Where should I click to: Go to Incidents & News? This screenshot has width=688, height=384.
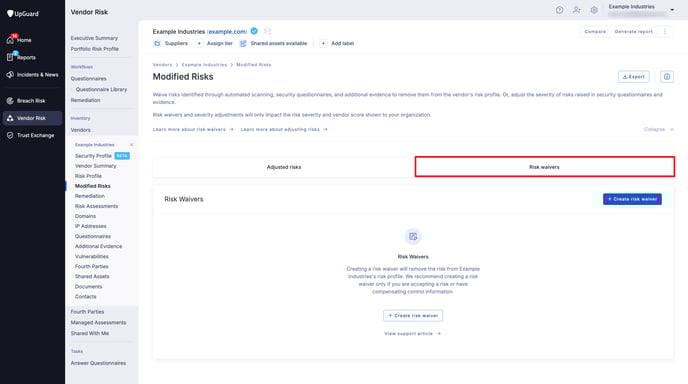coord(32,75)
